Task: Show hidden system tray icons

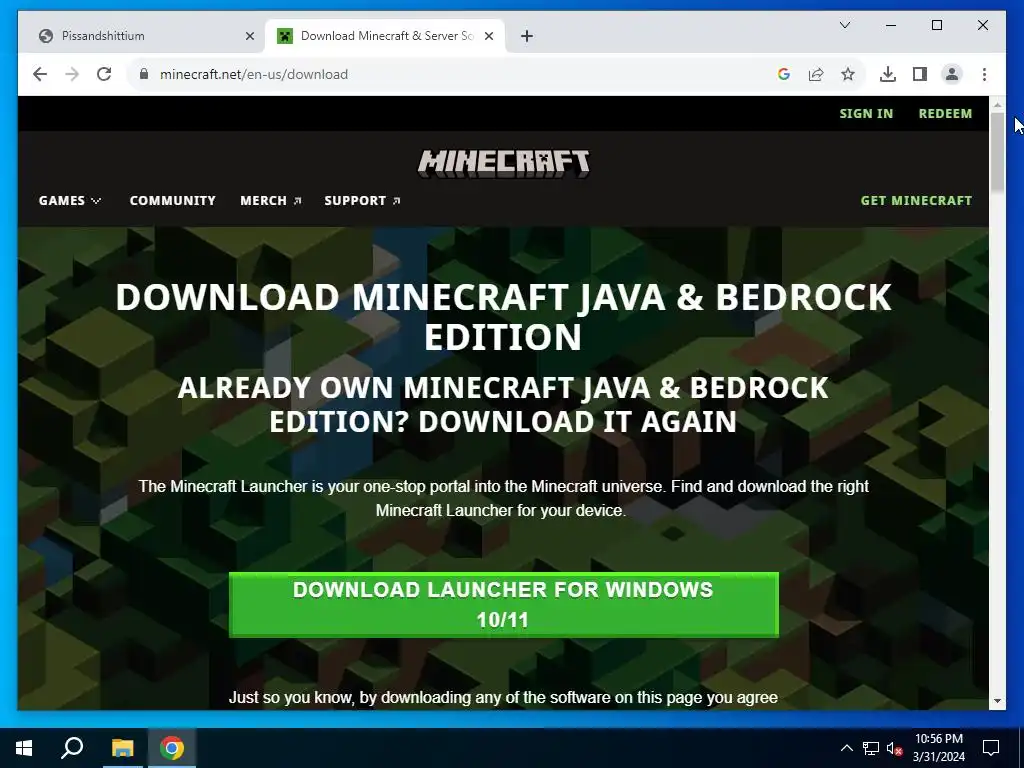Action: [846, 748]
